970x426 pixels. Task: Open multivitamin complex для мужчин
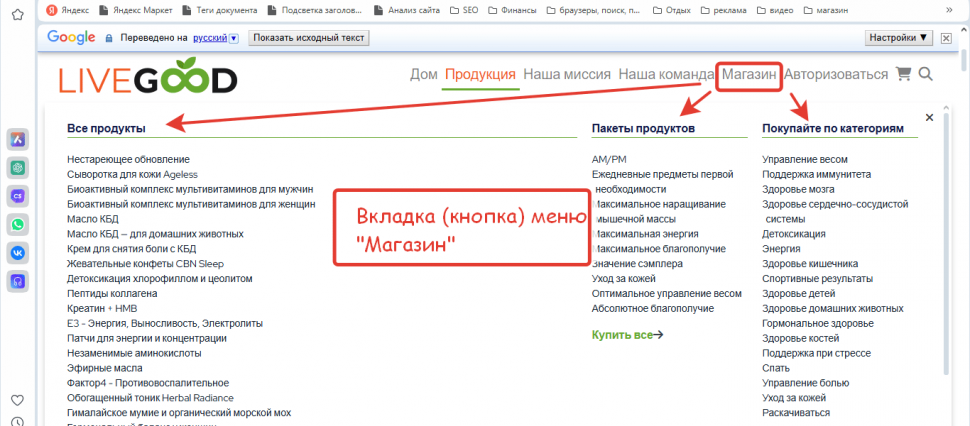(x=190, y=189)
